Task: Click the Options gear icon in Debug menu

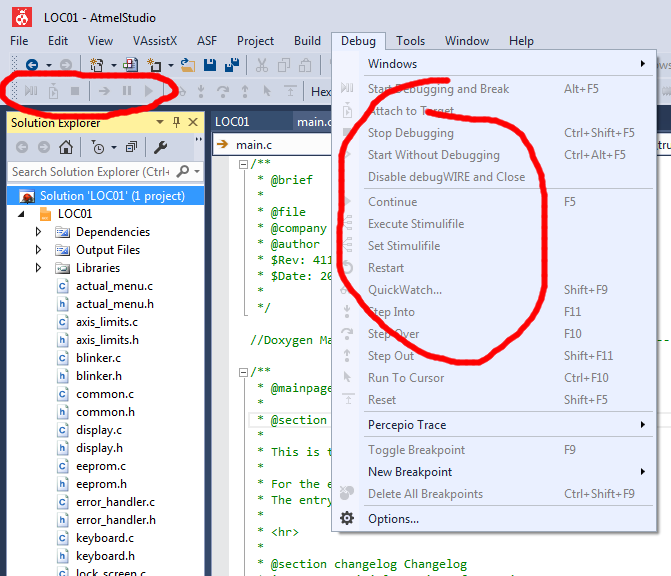Action: coord(347,518)
